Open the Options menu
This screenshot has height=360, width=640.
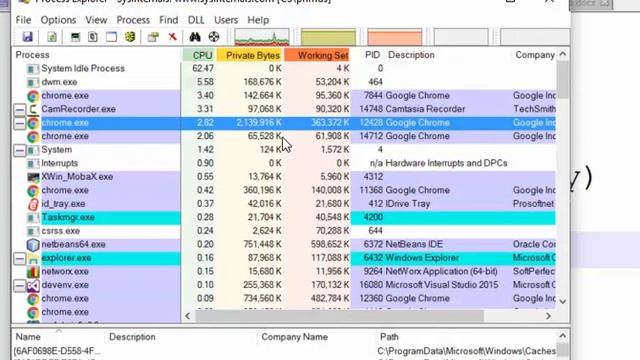pos(58,20)
